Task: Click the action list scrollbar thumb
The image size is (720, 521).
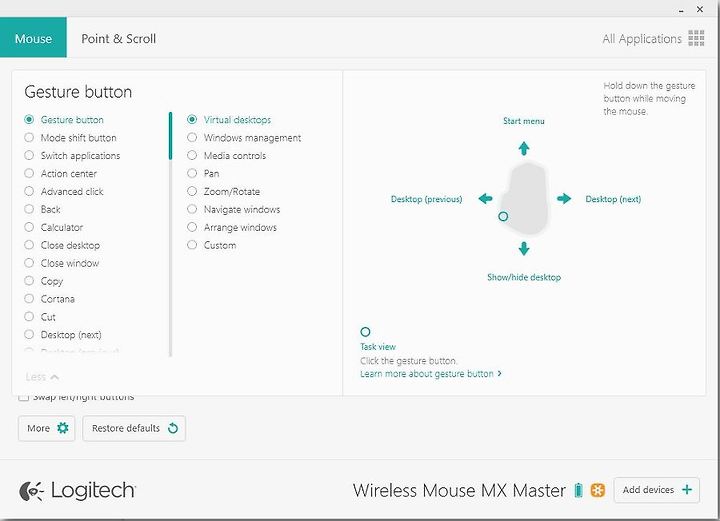Action: tap(170, 135)
